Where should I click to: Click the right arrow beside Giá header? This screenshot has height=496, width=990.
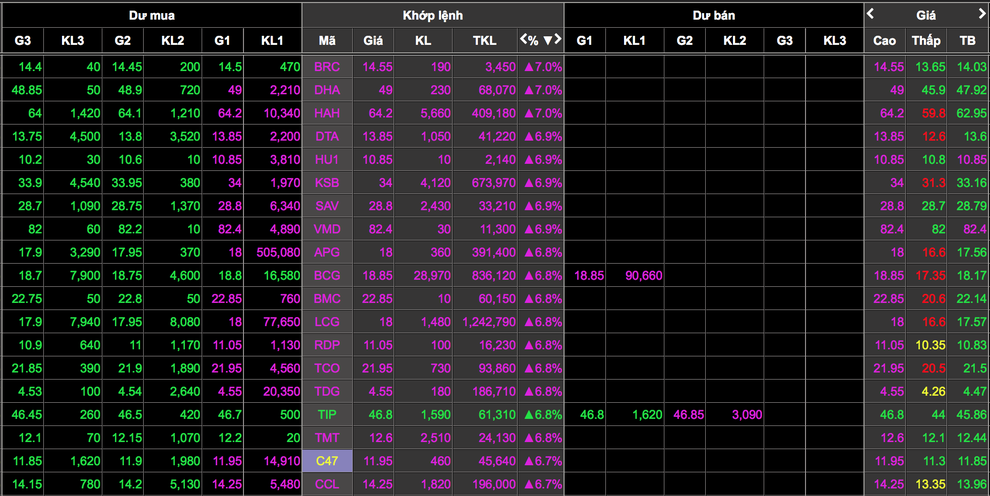point(982,14)
